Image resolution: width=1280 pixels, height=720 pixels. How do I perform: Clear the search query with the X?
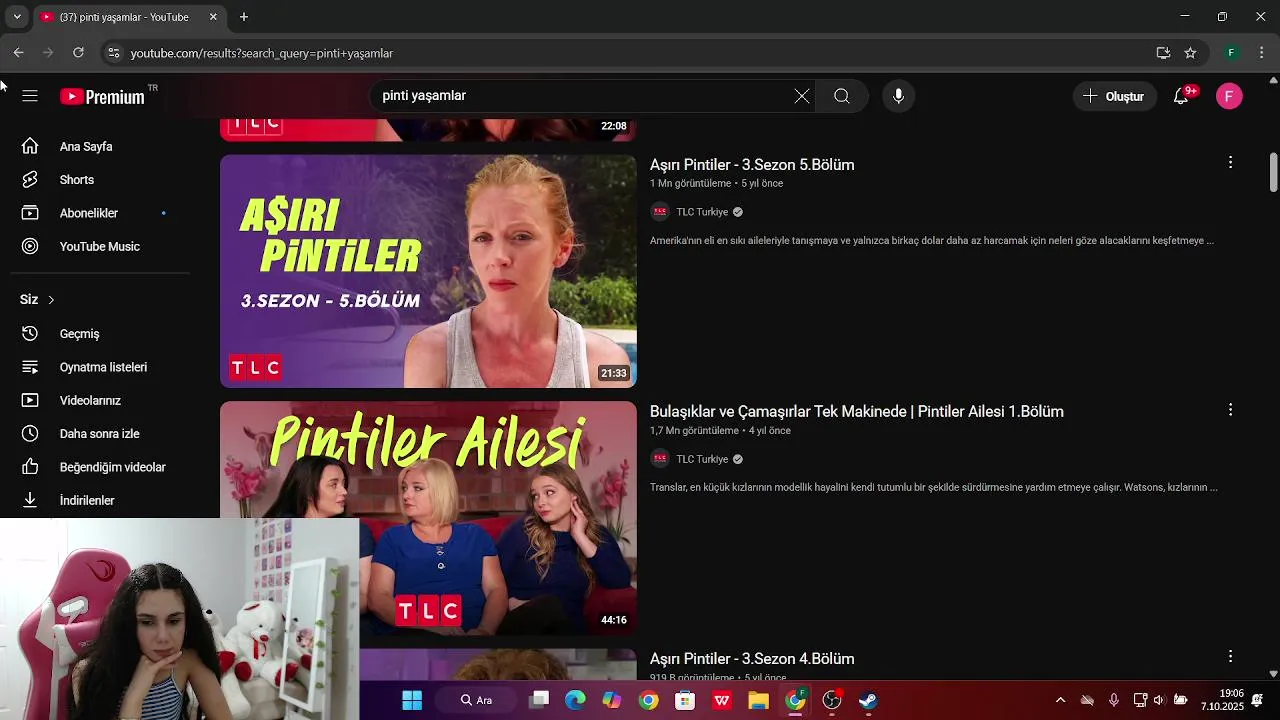802,96
